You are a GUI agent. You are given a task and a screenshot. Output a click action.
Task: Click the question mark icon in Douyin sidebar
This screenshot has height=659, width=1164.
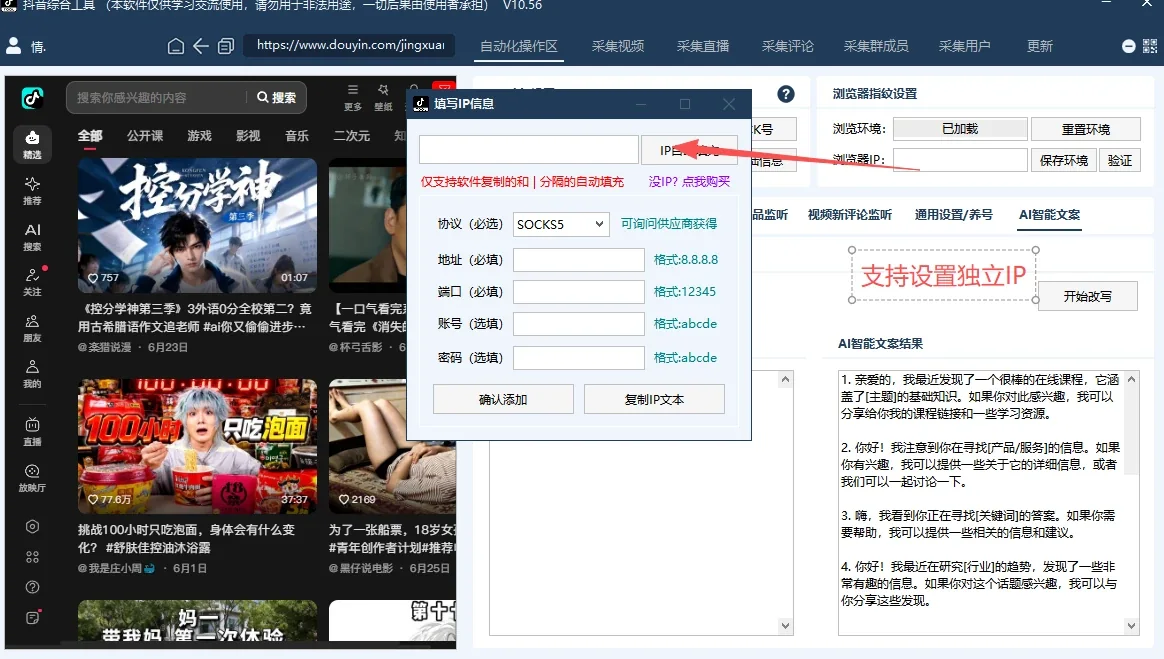pos(32,587)
